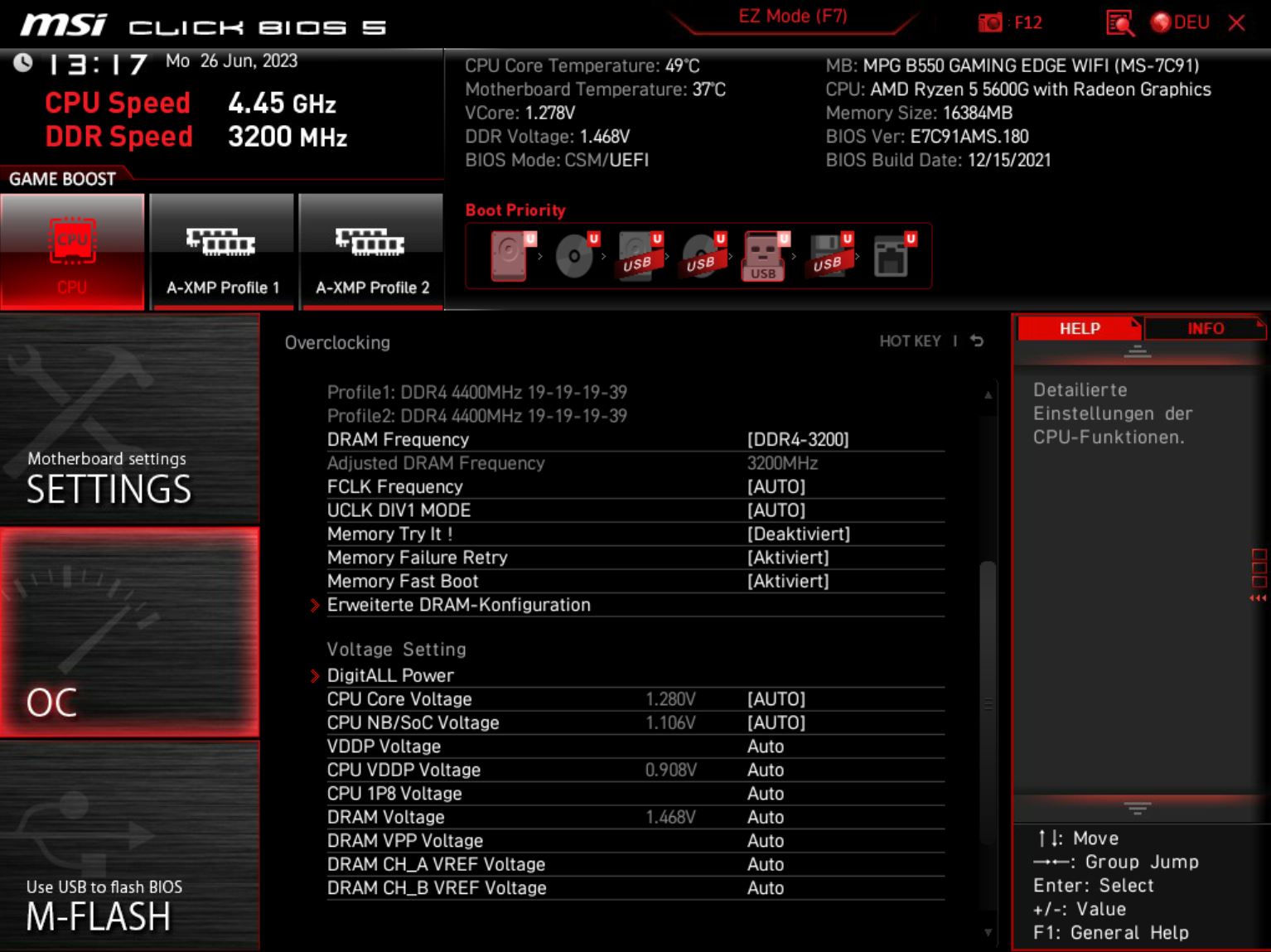Switch to the INFO tab
Image resolution: width=1271 pixels, height=952 pixels.
tap(1206, 328)
